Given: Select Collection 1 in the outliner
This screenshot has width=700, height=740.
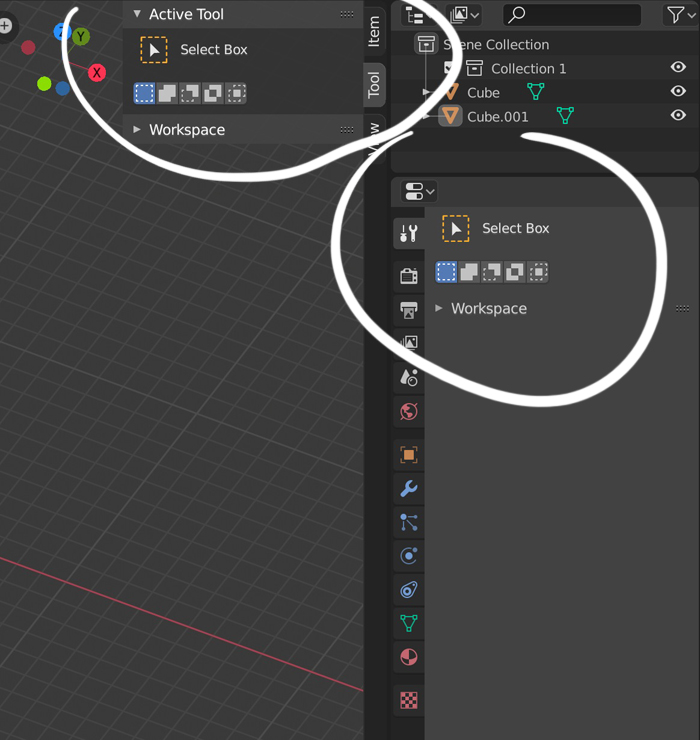Looking at the screenshot, I should [x=528, y=68].
